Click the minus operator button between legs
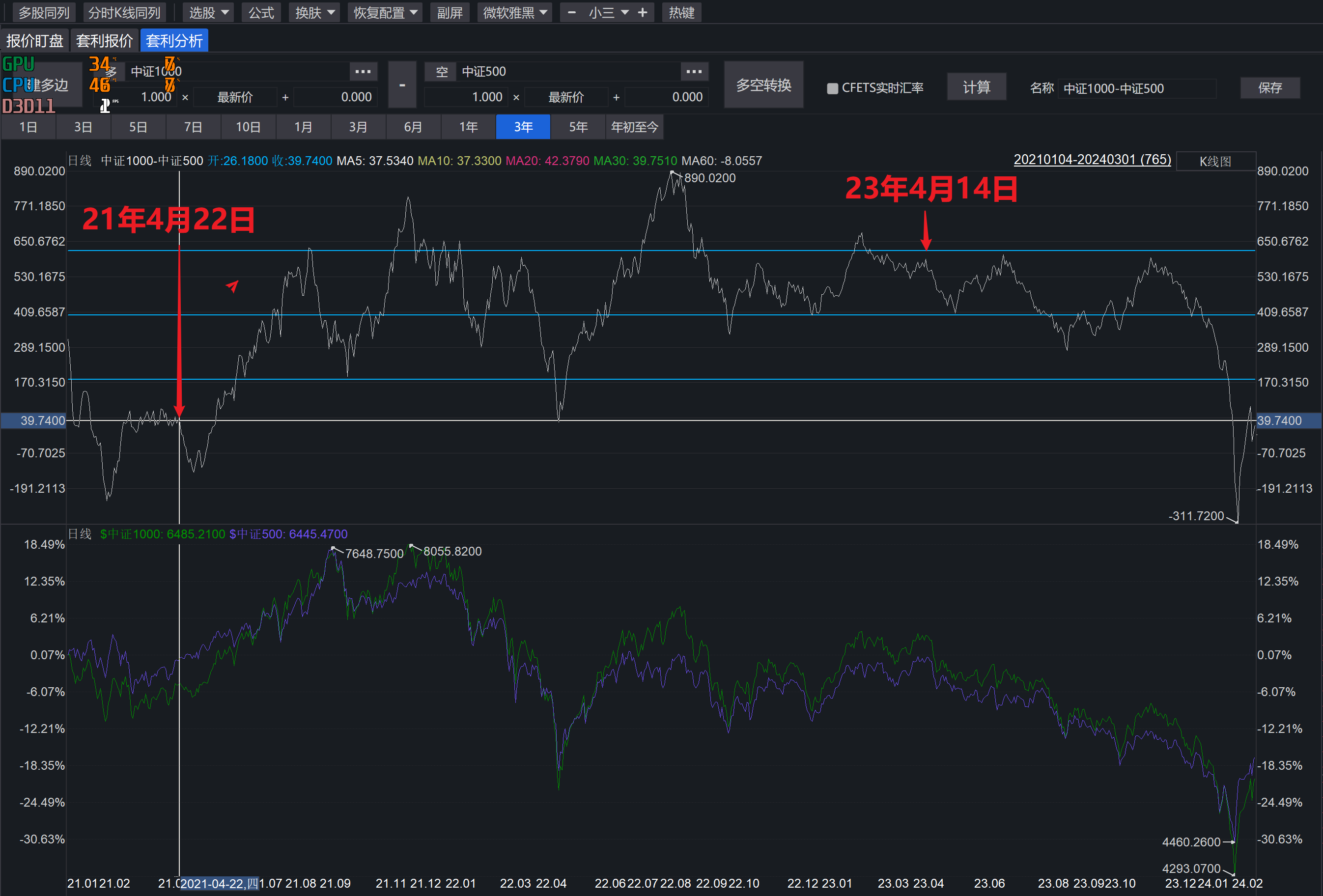The image size is (1323, 896). point(402,85)
